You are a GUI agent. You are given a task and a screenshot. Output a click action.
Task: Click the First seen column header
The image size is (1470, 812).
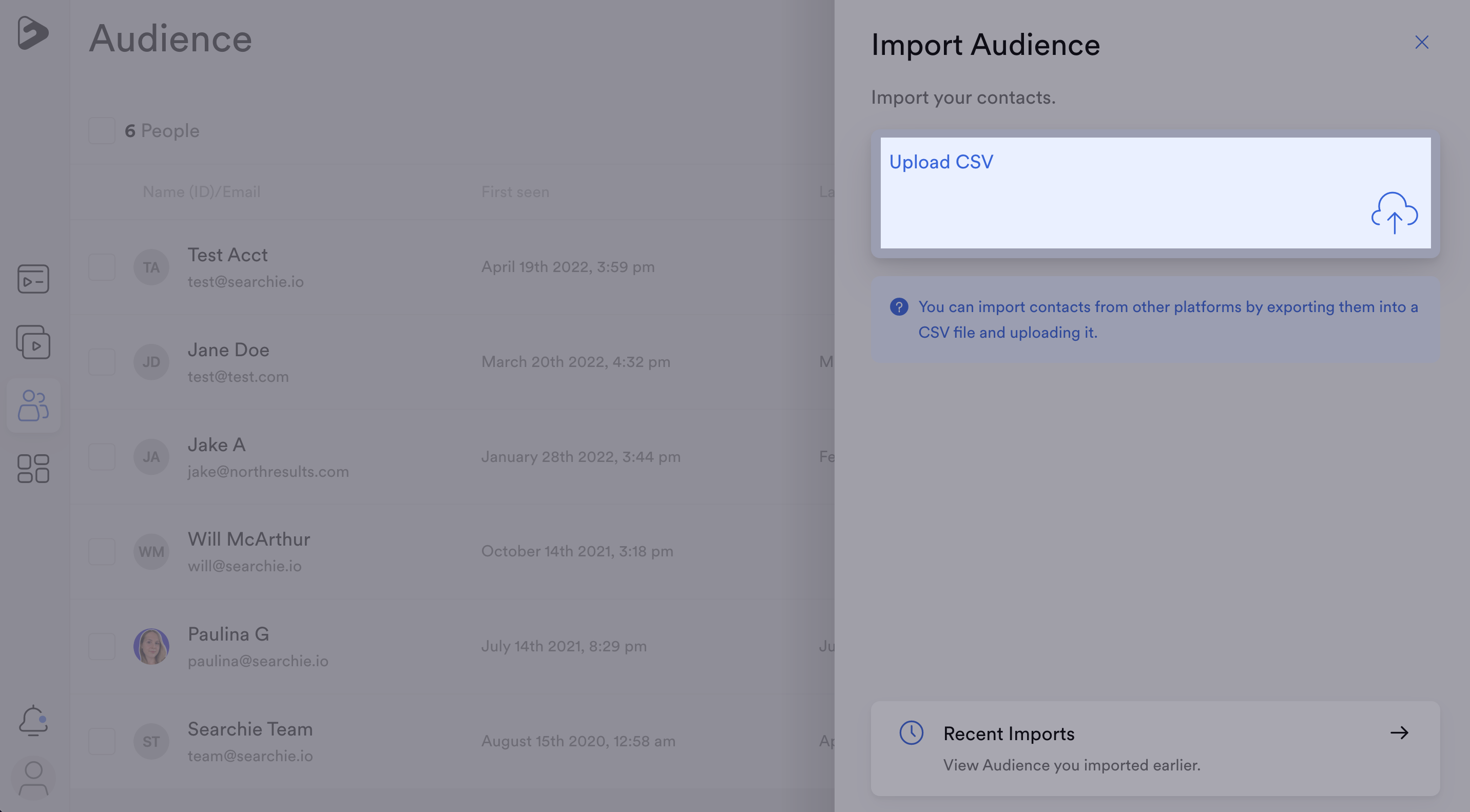click(515, 192)
